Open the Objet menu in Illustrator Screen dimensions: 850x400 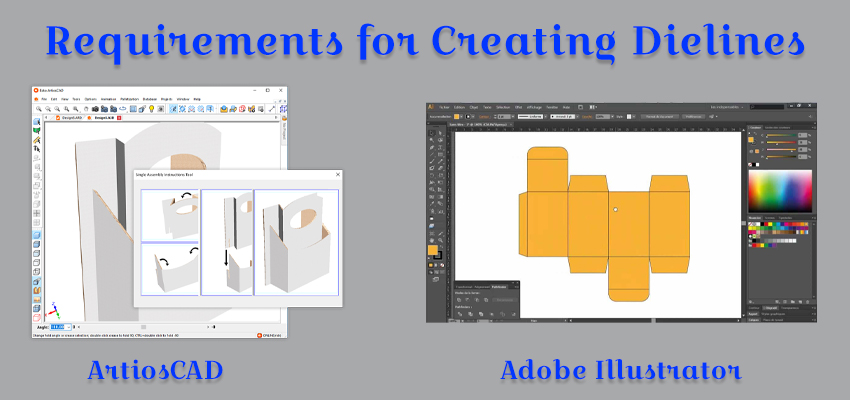[474, 107]
